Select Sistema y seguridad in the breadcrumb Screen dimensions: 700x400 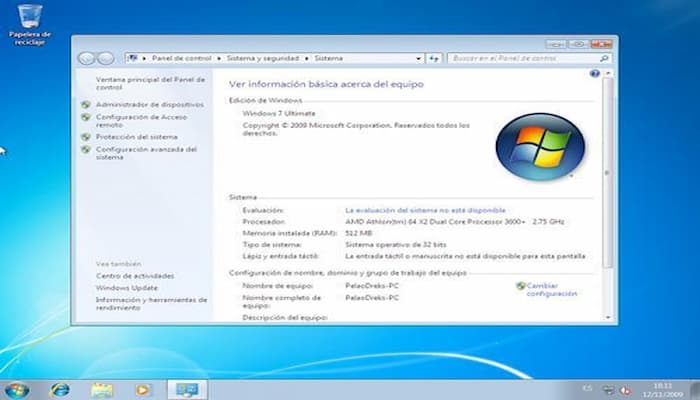(x=262, y=58)
